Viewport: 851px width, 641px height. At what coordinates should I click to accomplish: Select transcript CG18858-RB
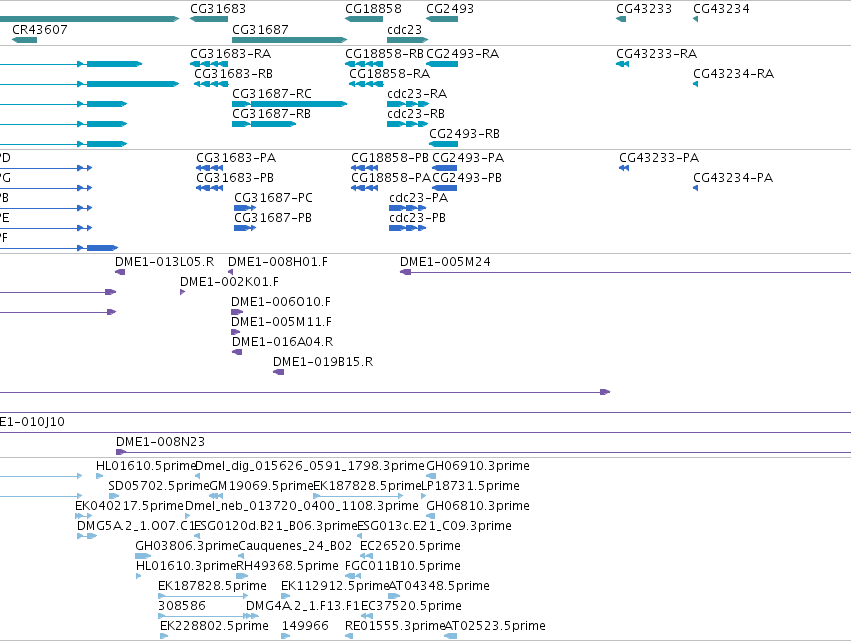click(364, 64)
